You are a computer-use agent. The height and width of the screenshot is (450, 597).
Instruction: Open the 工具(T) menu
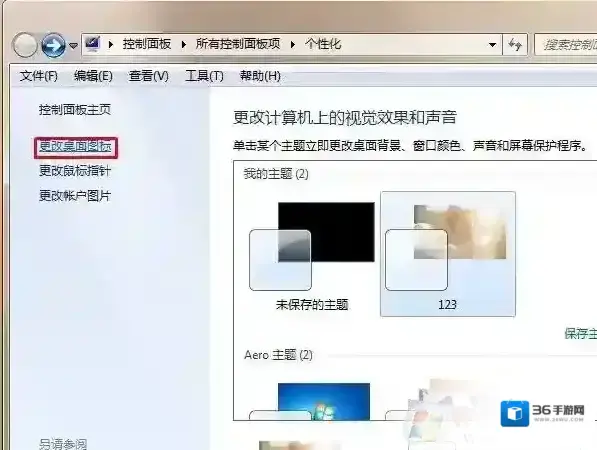(204, 76)
